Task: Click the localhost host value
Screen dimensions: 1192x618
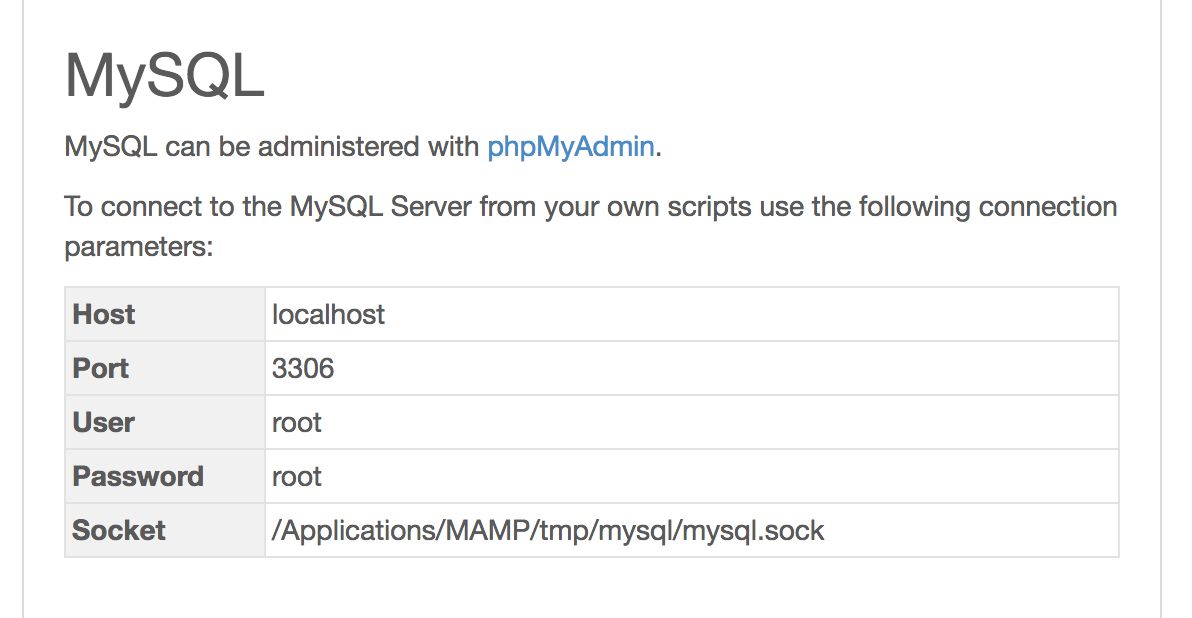Action: (x=328, y=314)
